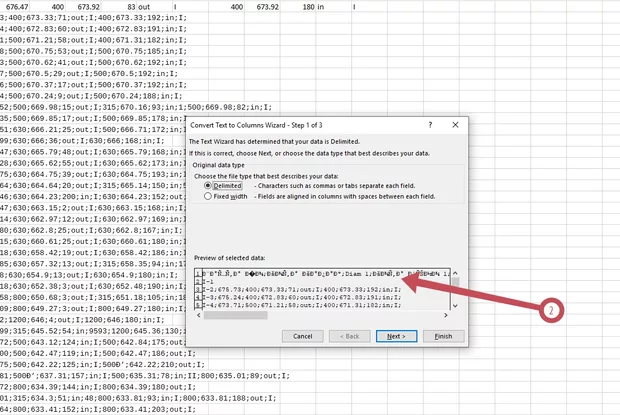Viewport: 620px width, 415px height.
Task: Select the Delimited radio button
Action: (208, 185)
